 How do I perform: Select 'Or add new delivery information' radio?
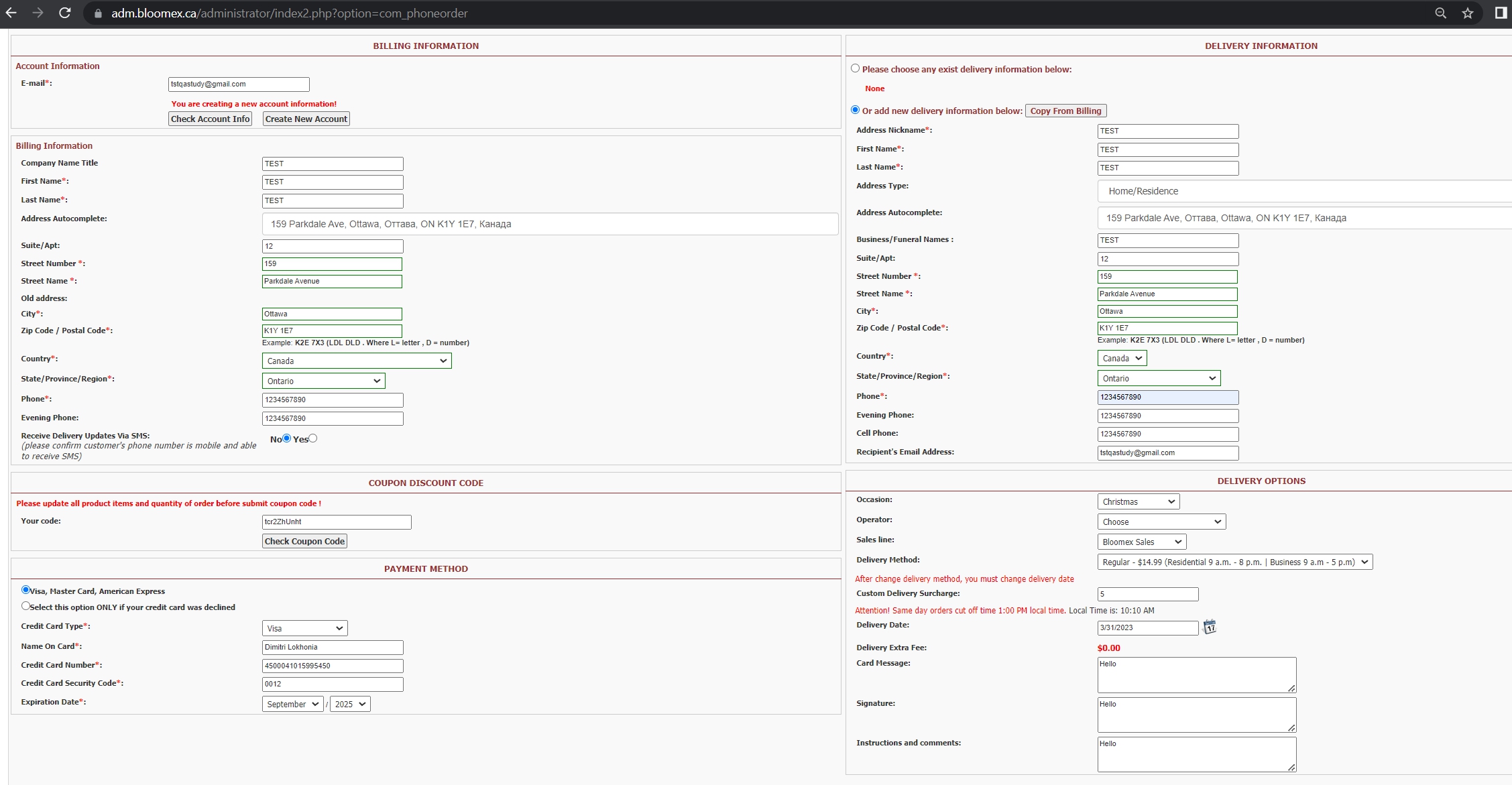pyautogui.click(x=855, y=110)
